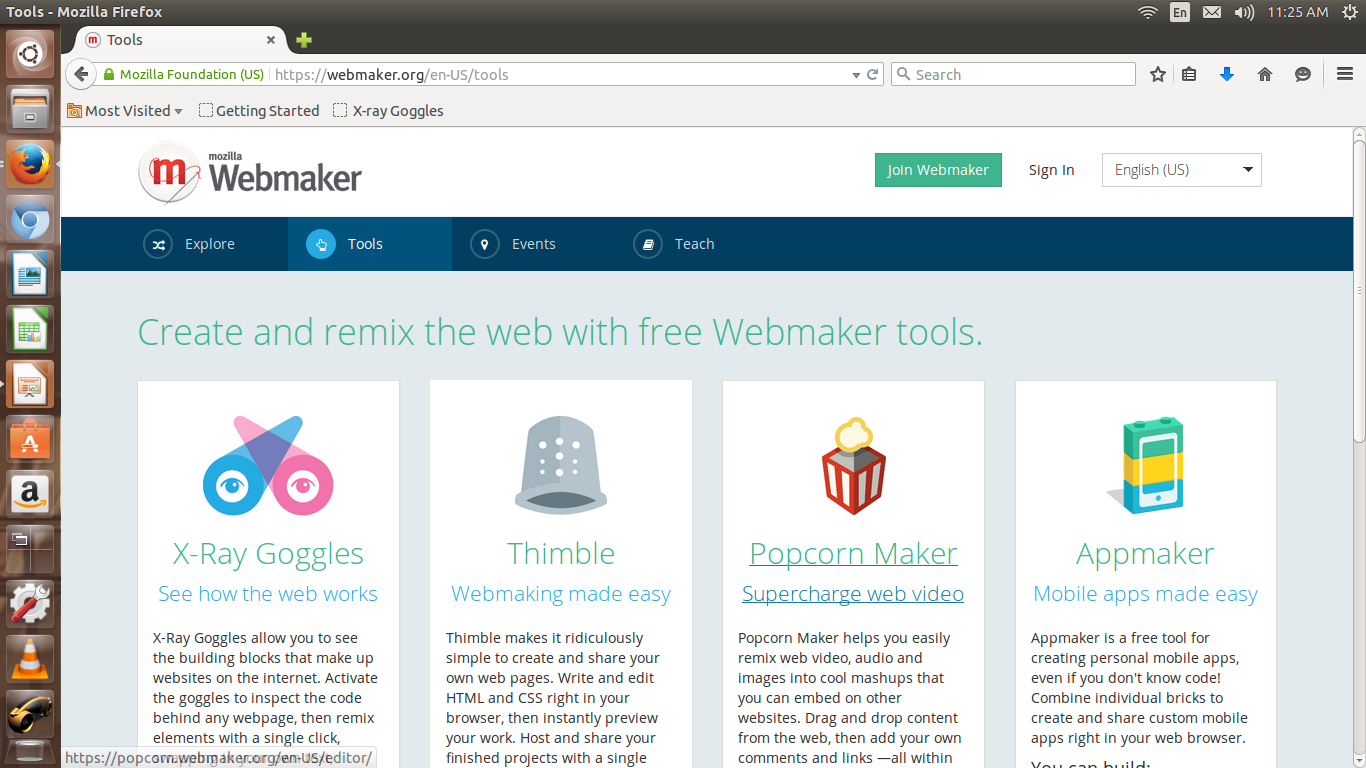Open the mail envelope indicator
This screenshot has width=1366, height=768.
pyautogui.click(x=1211, y=12)
